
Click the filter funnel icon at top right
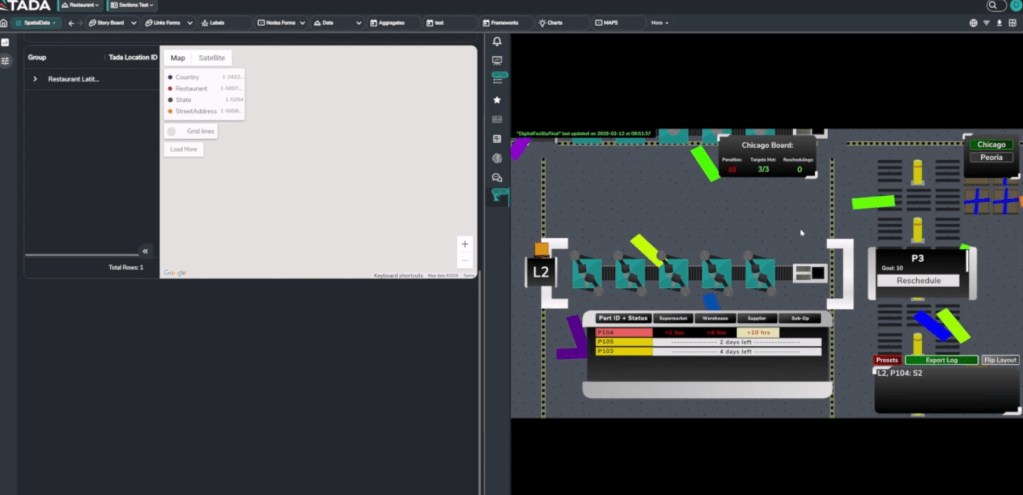coord(987,22)
